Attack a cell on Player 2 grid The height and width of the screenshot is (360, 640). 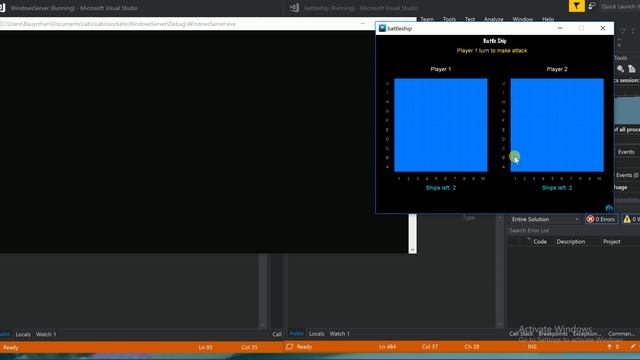click(x=557, y=125)
